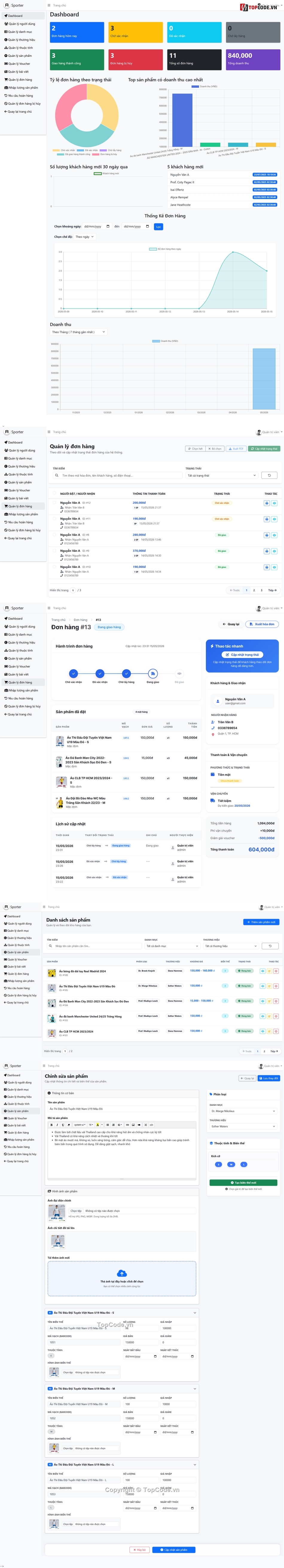Viewport: 284px width, 1568px height.
Task: Click the Chờ xác nhận step circle in order tracker
Action: tap(73, 673)
